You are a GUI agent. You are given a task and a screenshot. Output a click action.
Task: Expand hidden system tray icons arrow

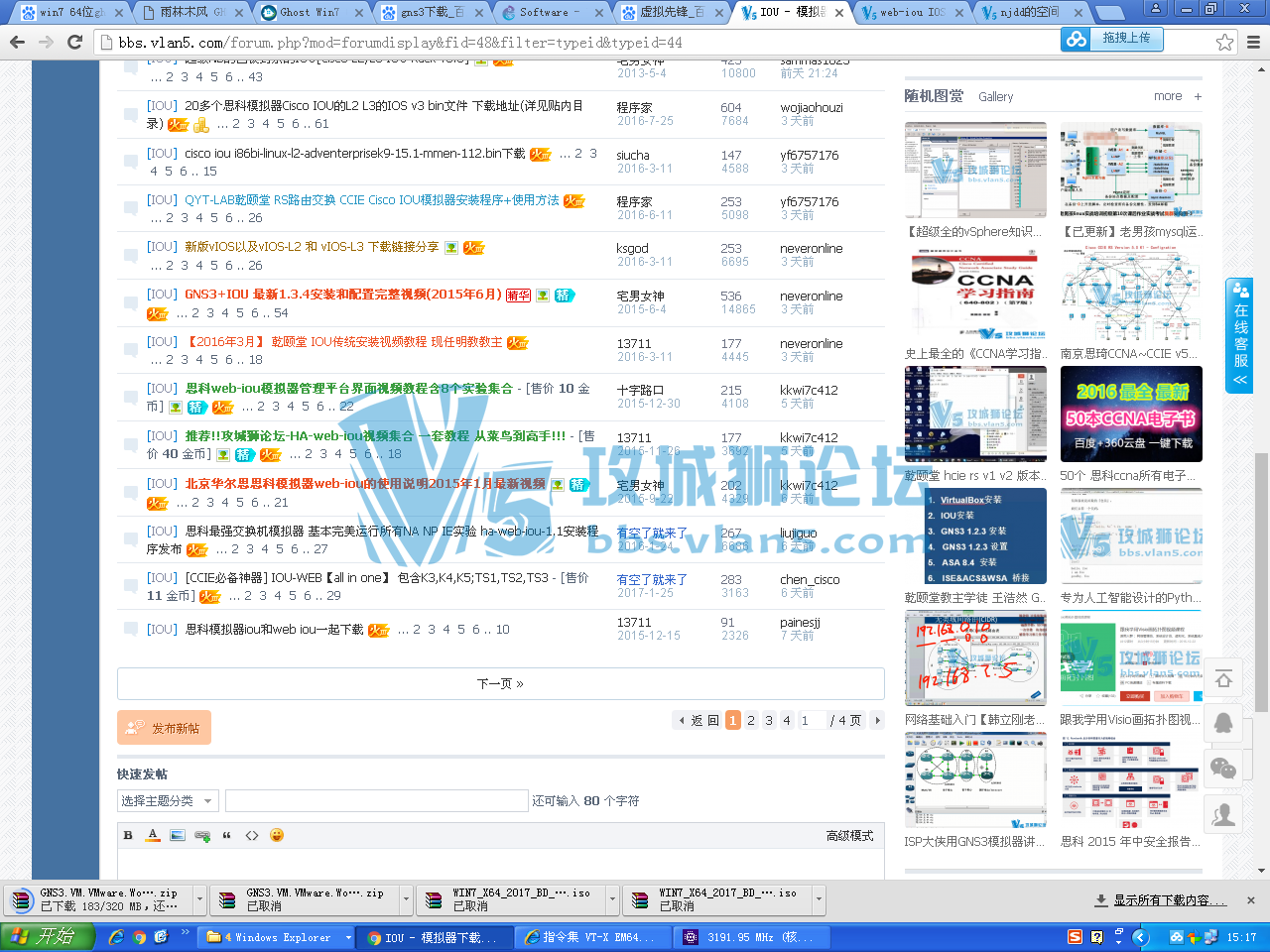tap(1140, 936)
